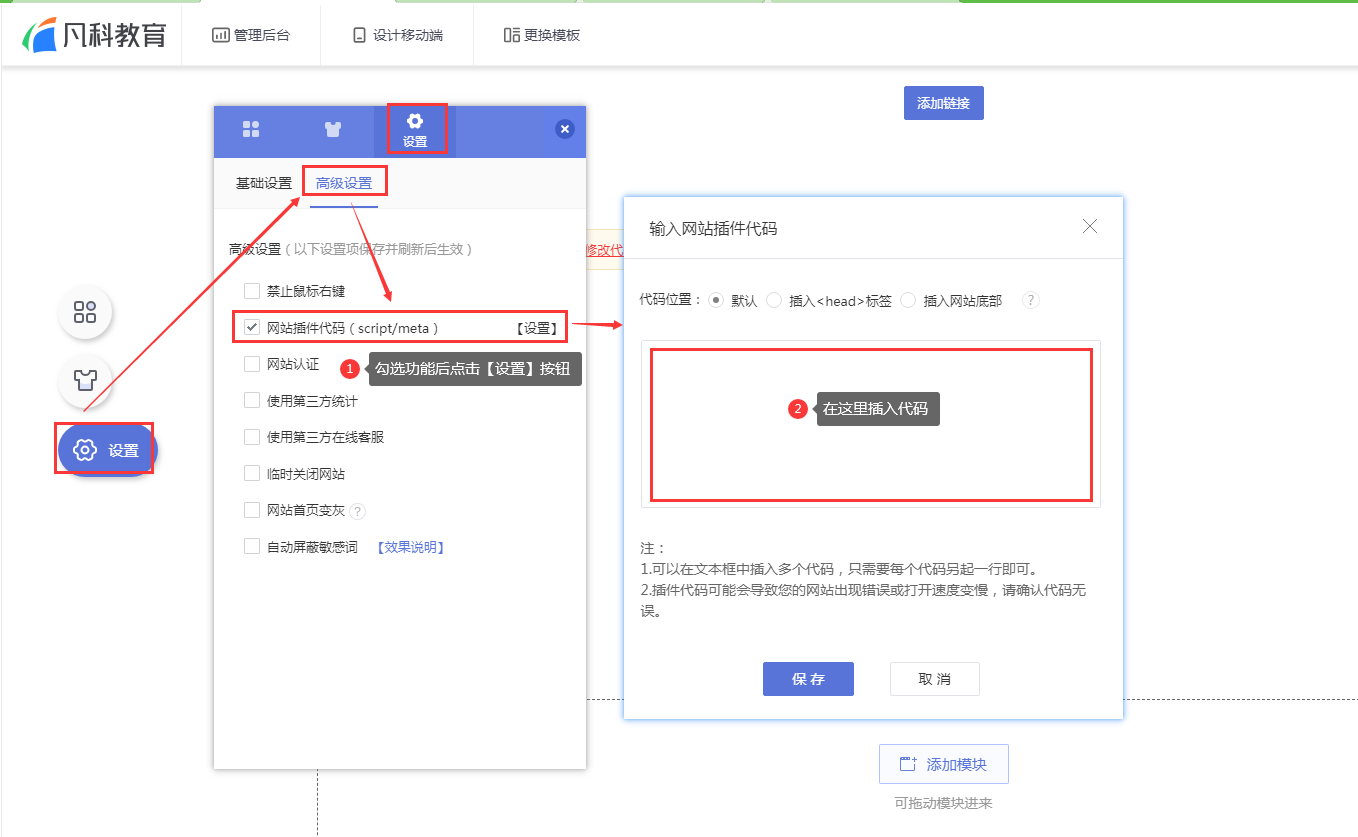Enable 使用第三方统计 checkbox
The height and width of the screenshot is (837, 1358).
pyautogui.click(x=252, y=401)
